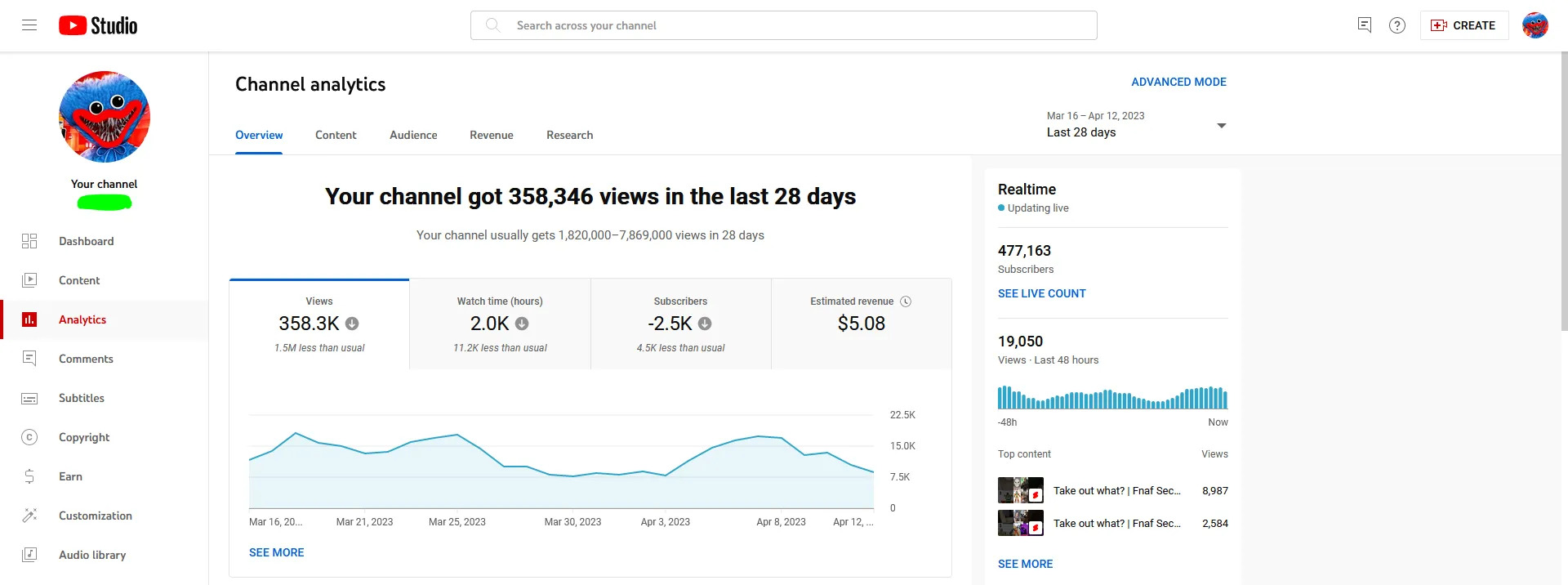The height and width of the screenshot is (585, 1568).
Task: Open ADVANCED MODE link
Action: tap(1178, 82)
